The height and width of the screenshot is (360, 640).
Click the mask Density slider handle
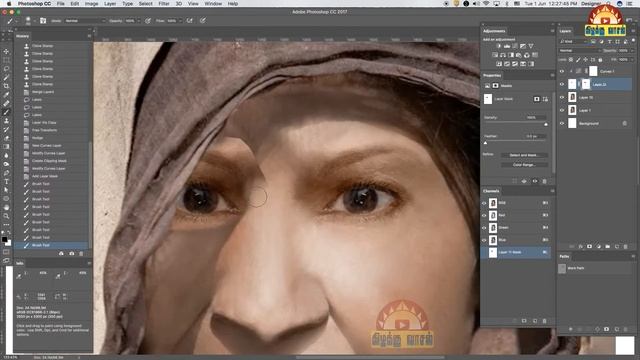click(x=546, y=124)
